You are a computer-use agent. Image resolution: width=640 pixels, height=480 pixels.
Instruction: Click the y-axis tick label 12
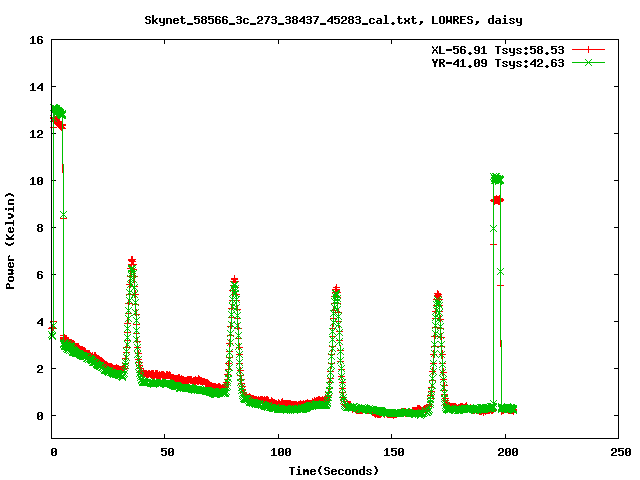(x=36, y=134)
